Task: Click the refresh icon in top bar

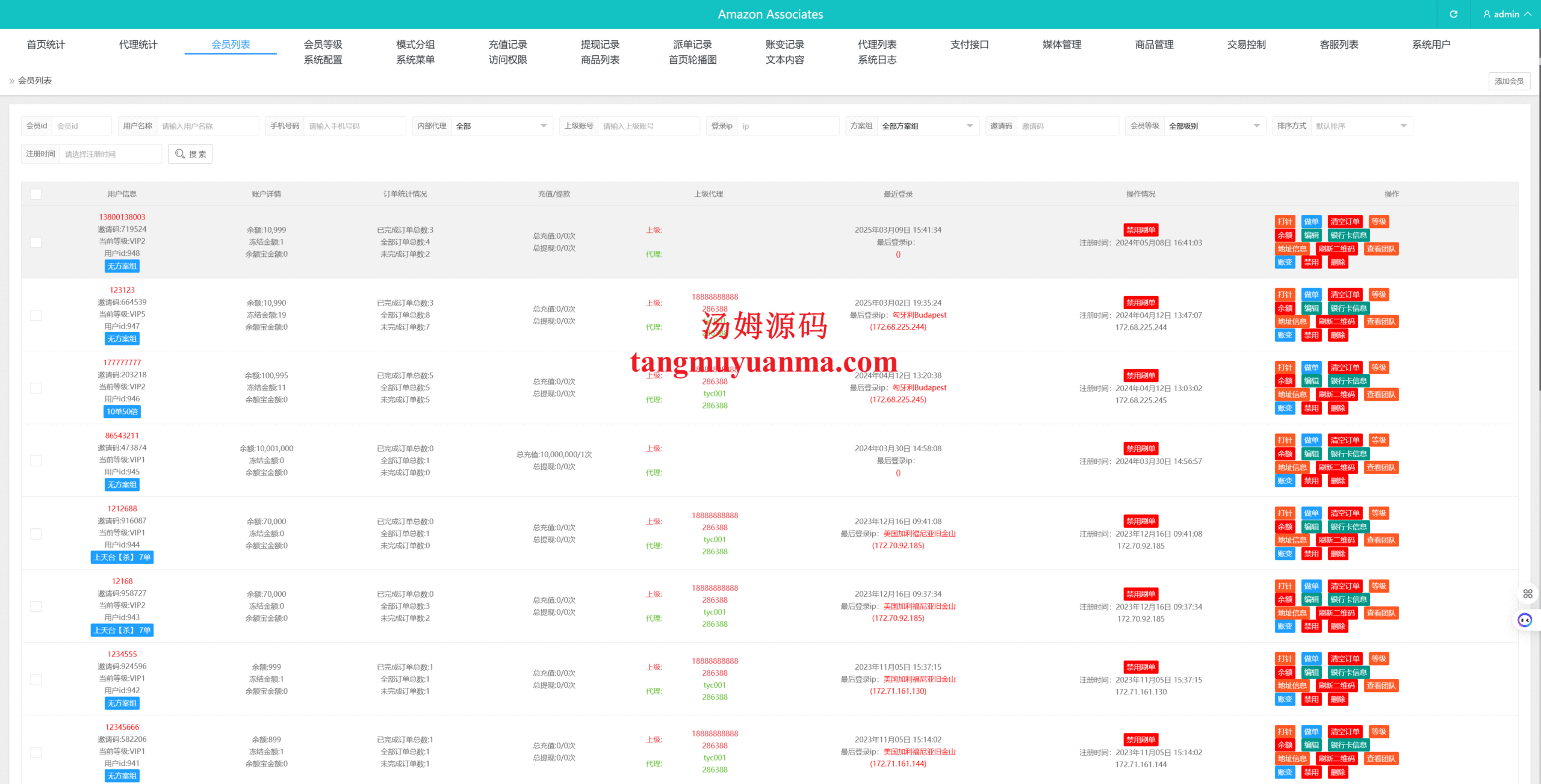Action: tap(1453, 14)
